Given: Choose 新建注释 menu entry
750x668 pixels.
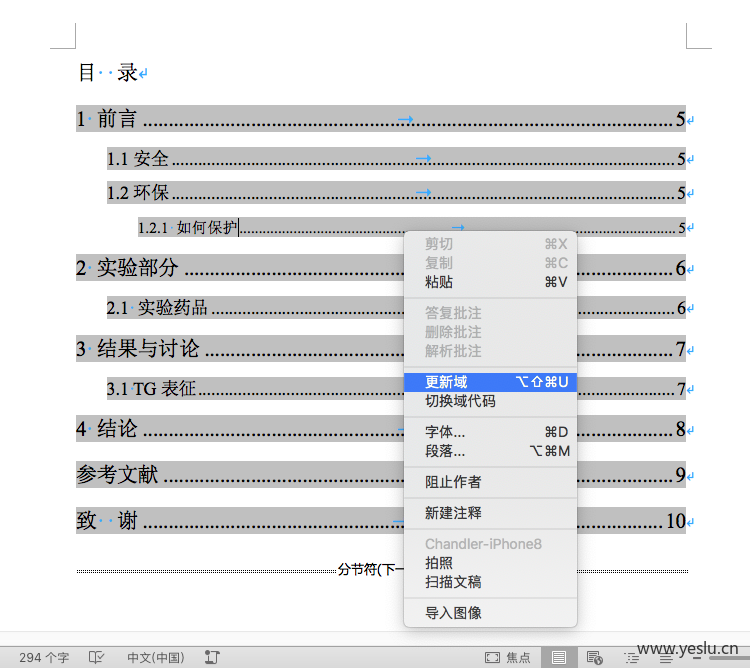Looking at the screenshot, I should (490, 513).
